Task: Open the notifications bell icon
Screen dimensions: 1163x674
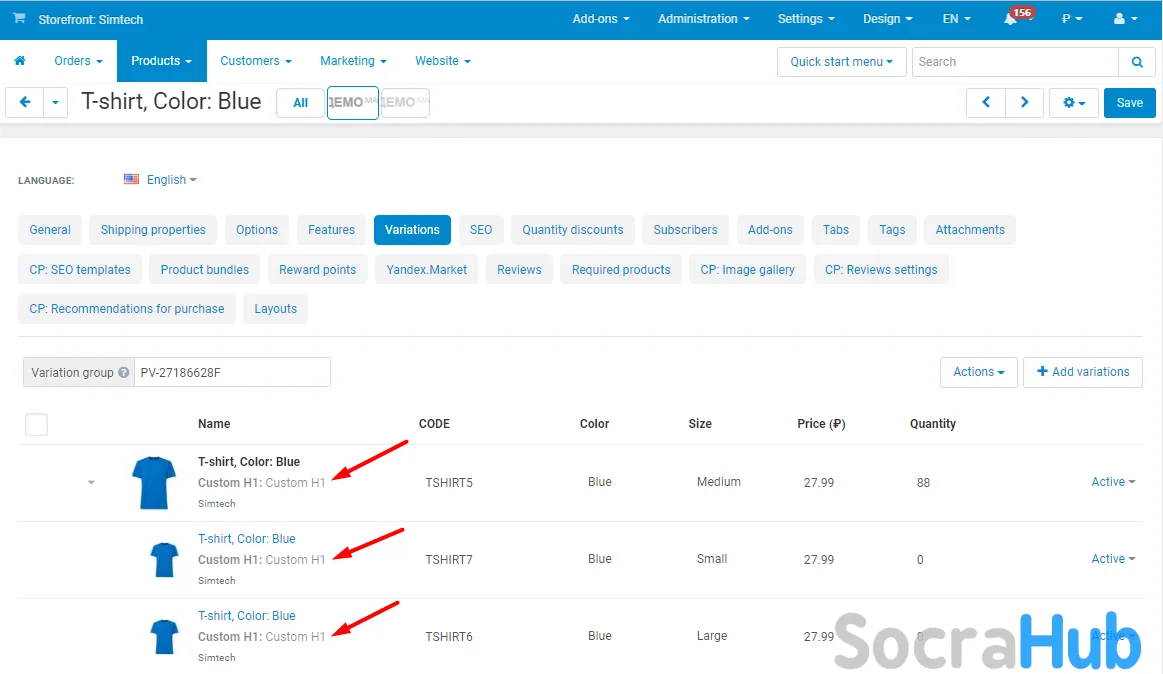Action: pos(1011,19)
